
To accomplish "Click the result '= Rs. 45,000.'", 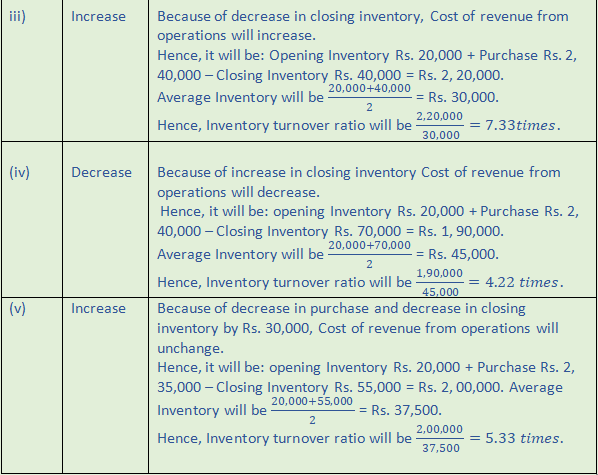I will [457, 254].
